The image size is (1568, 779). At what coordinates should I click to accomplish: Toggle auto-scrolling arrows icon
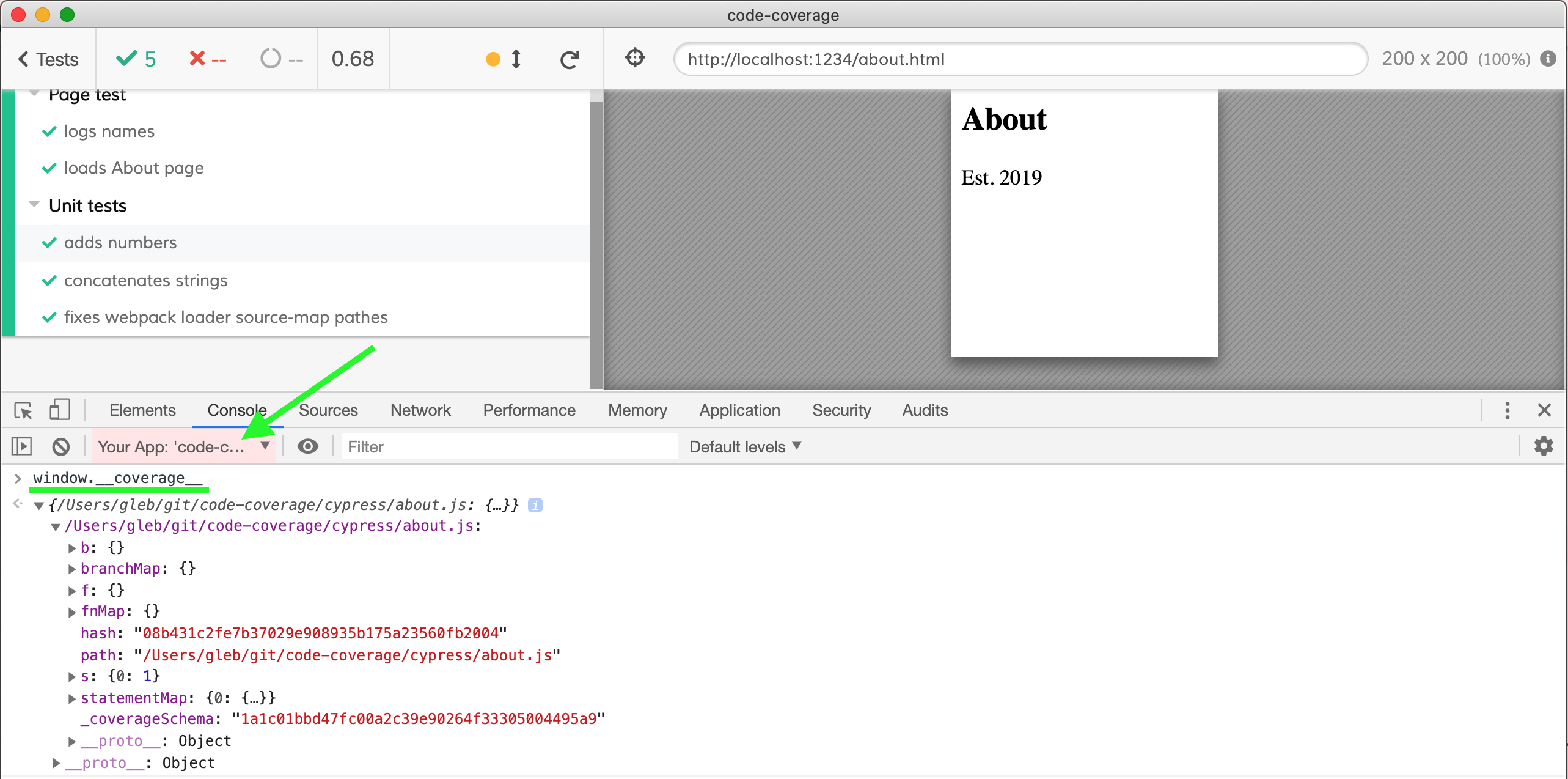point(516,59)
